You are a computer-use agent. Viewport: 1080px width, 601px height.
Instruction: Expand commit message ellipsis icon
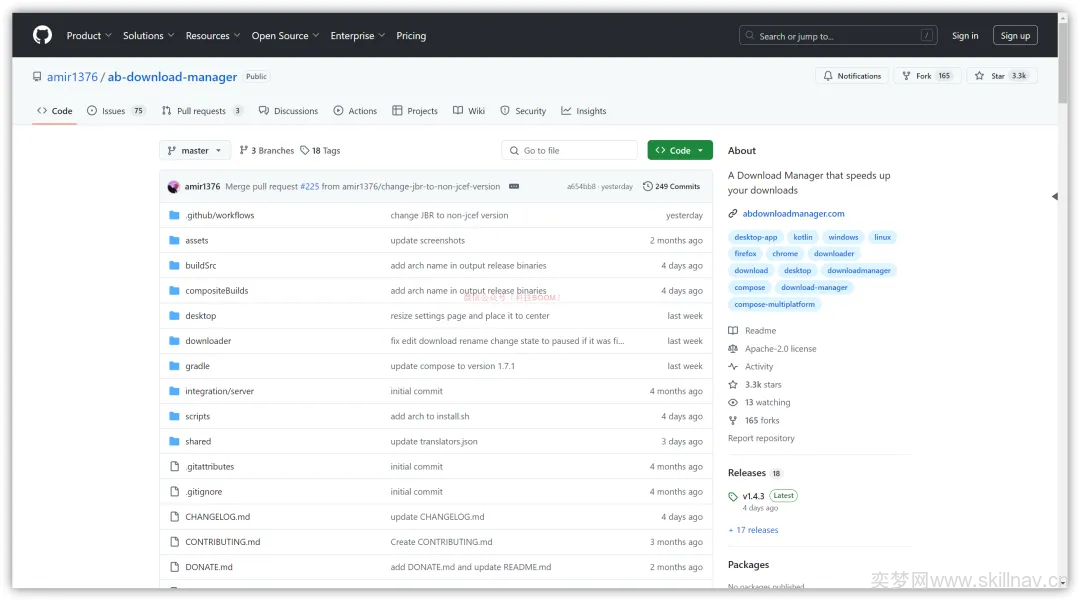coord(514,187)
